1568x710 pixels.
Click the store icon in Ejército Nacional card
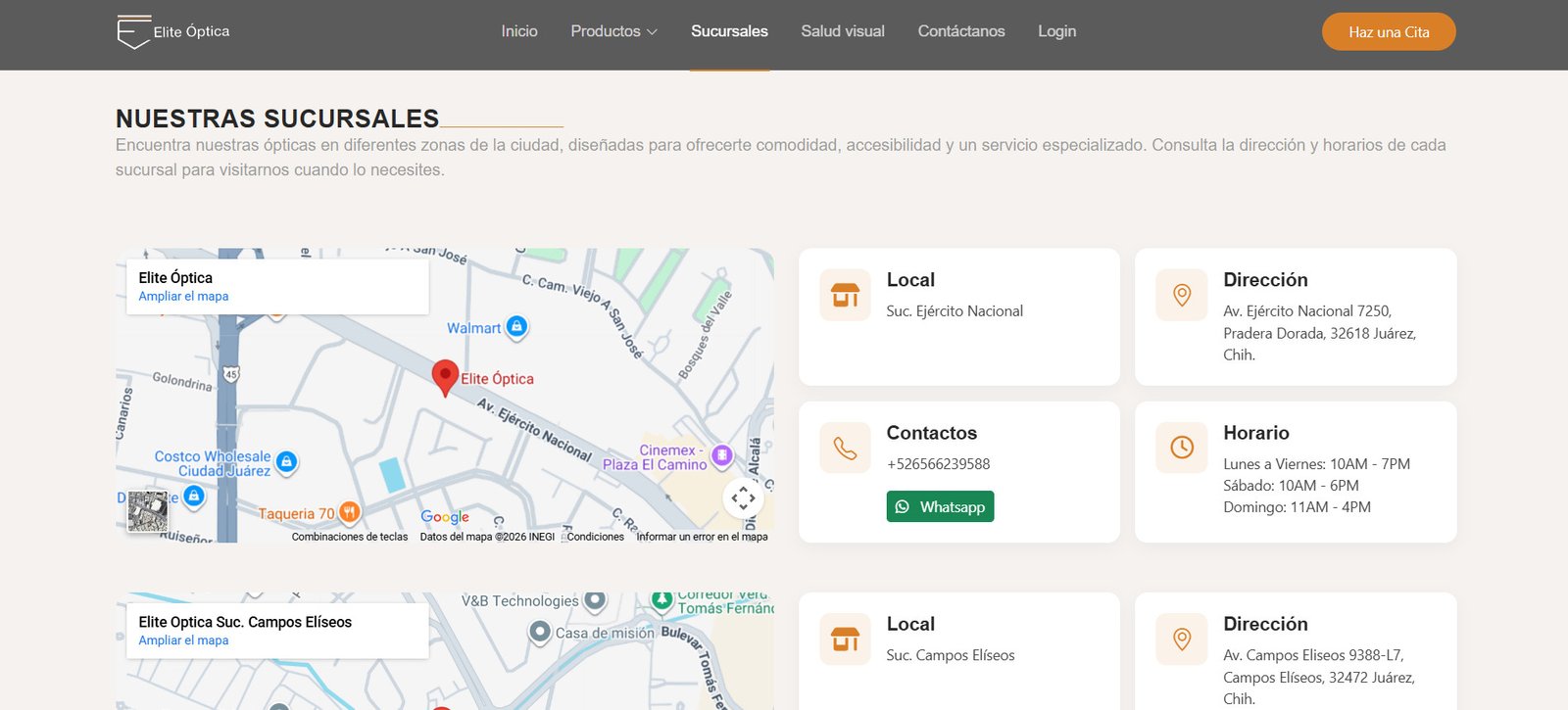[845, 295]
